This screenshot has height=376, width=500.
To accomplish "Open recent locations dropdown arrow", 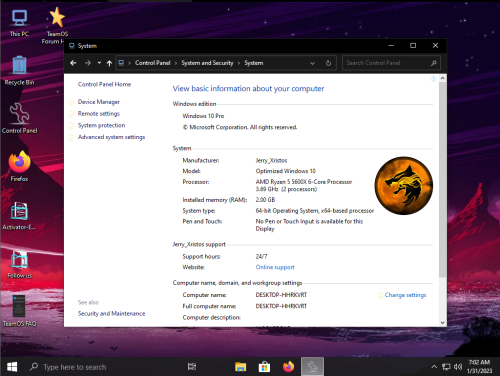I will 99,63.
